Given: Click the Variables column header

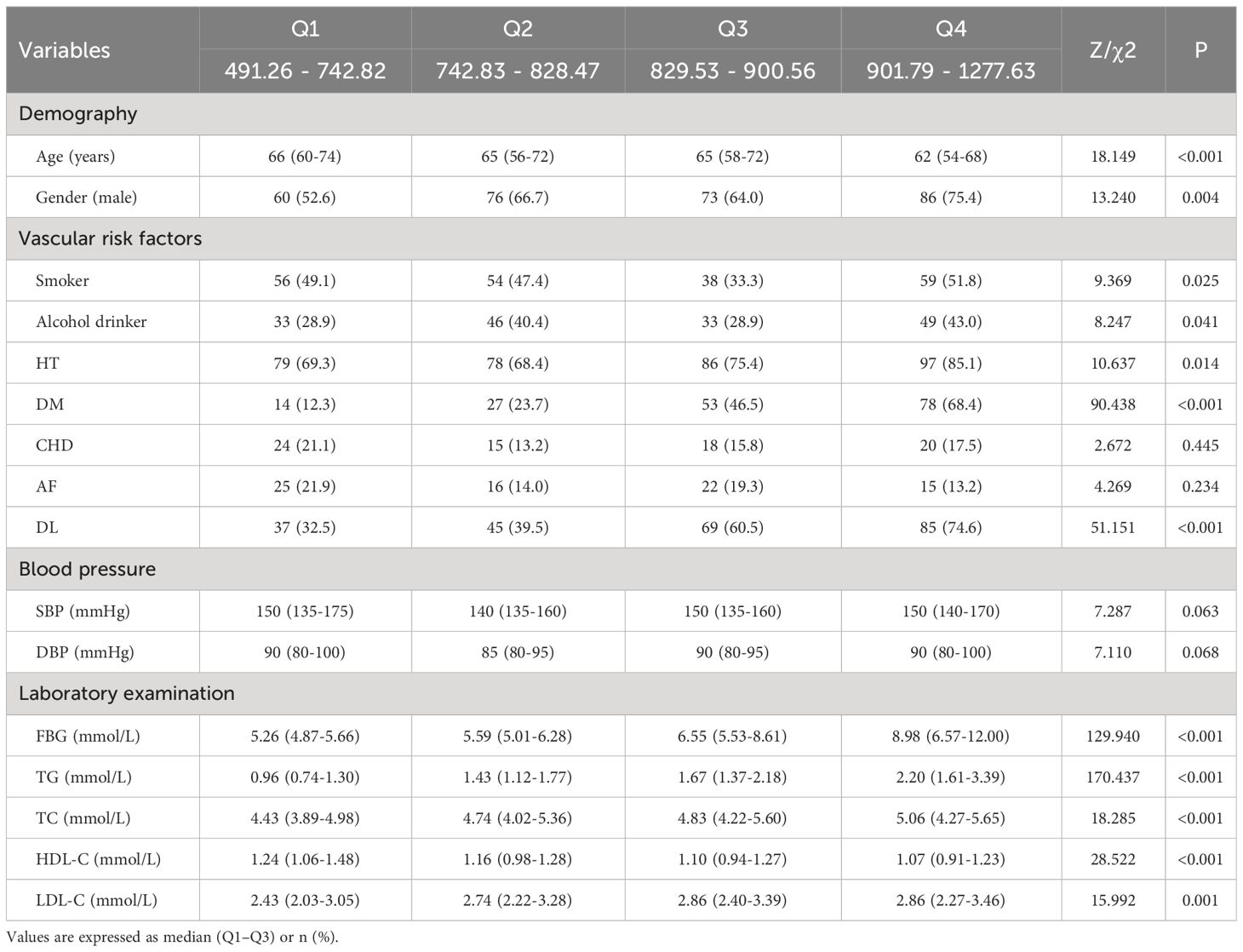Looking at the screenshot, I should pos(65,50).
